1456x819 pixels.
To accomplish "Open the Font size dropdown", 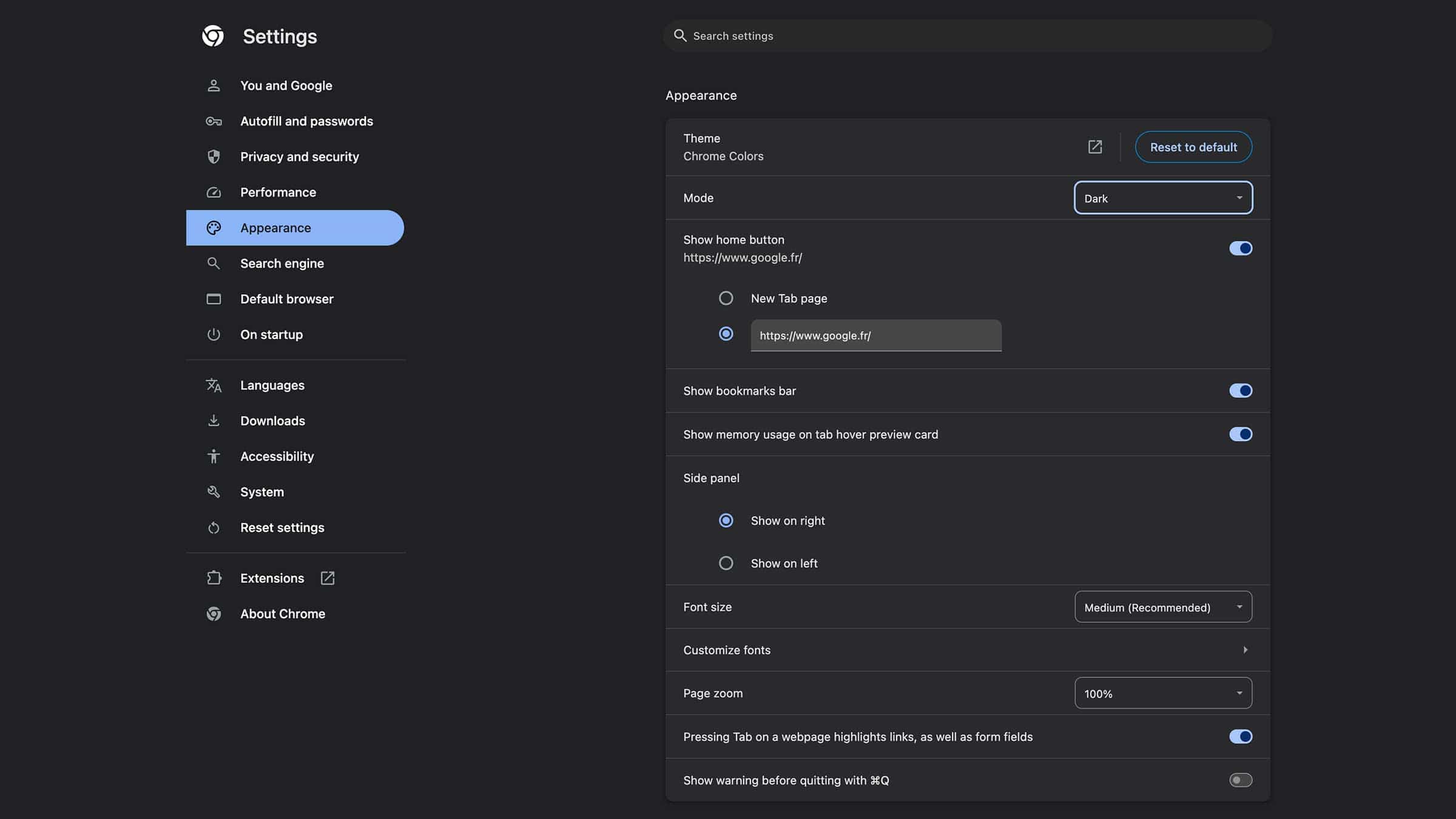I will click(x=1163, y=606).
